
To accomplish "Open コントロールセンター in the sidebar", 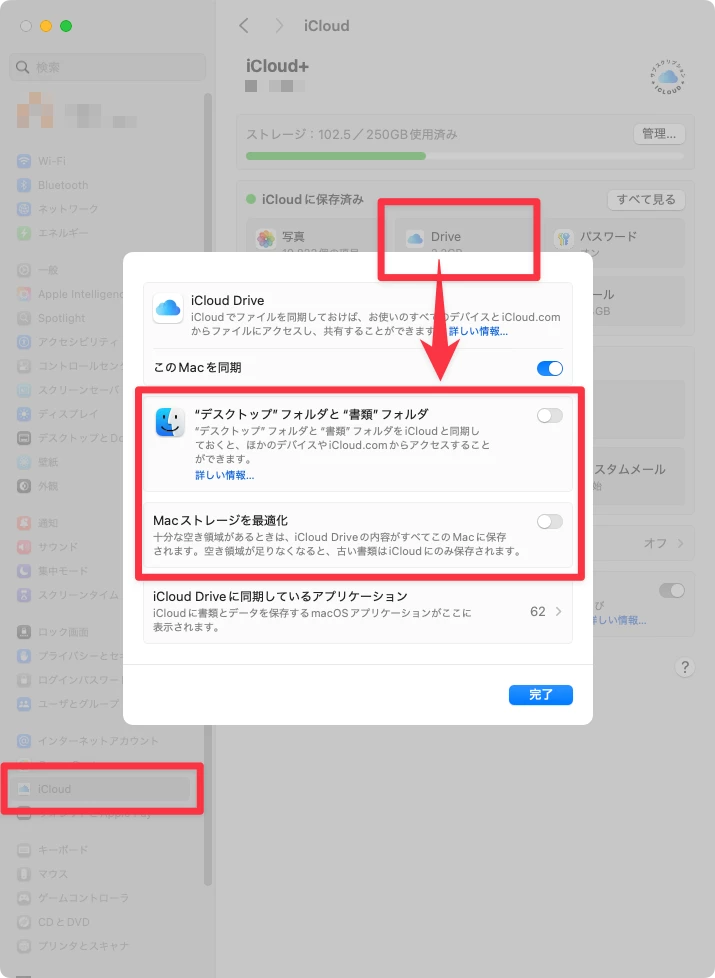I will [x=70, y=366].
